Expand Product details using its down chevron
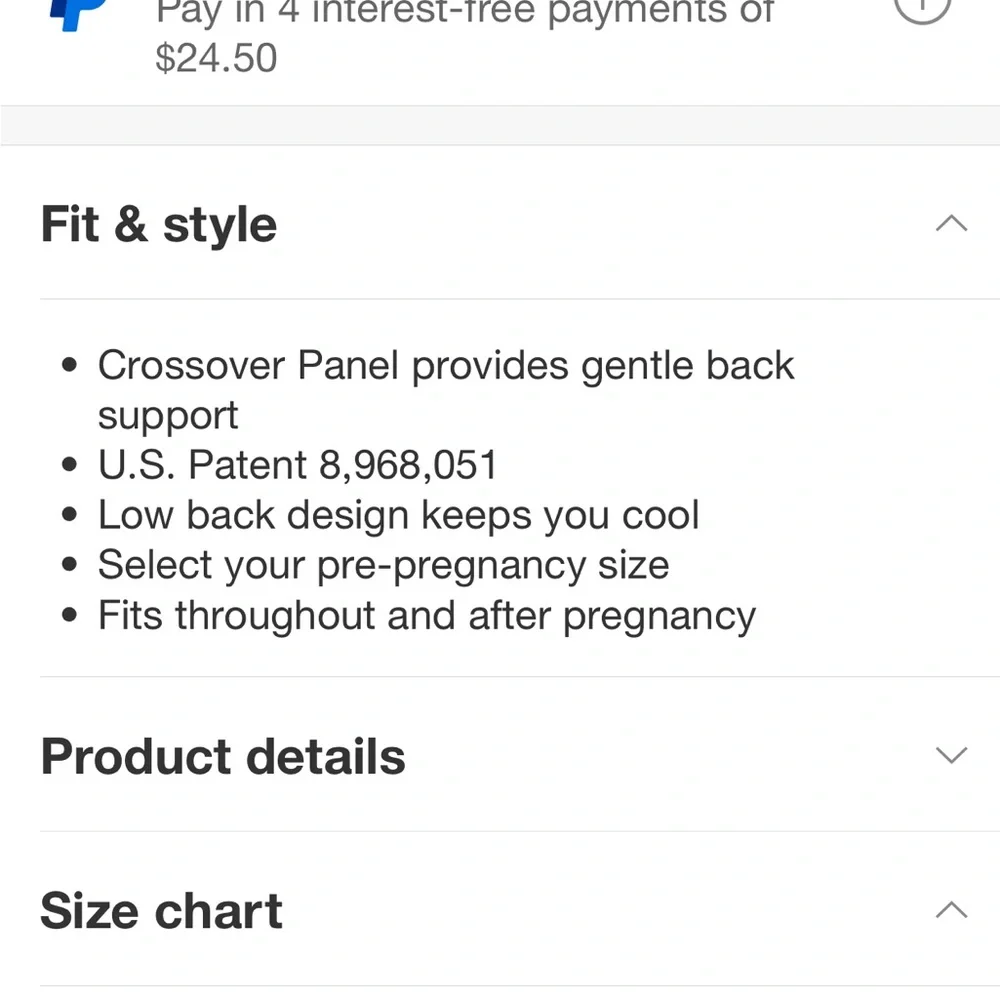The image size is (1000, 1000). tap(951, 754)
